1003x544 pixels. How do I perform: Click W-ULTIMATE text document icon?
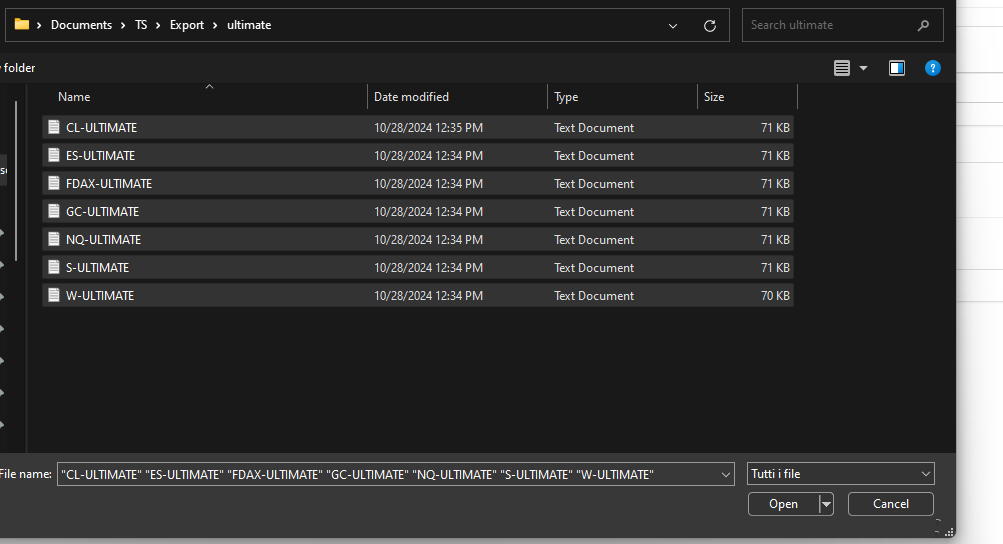click(54, 296)
